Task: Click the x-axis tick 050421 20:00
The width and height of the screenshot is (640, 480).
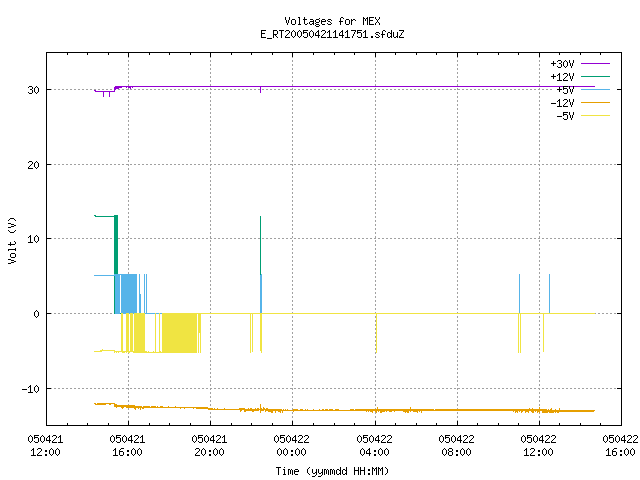Action: tap(209, 446)
